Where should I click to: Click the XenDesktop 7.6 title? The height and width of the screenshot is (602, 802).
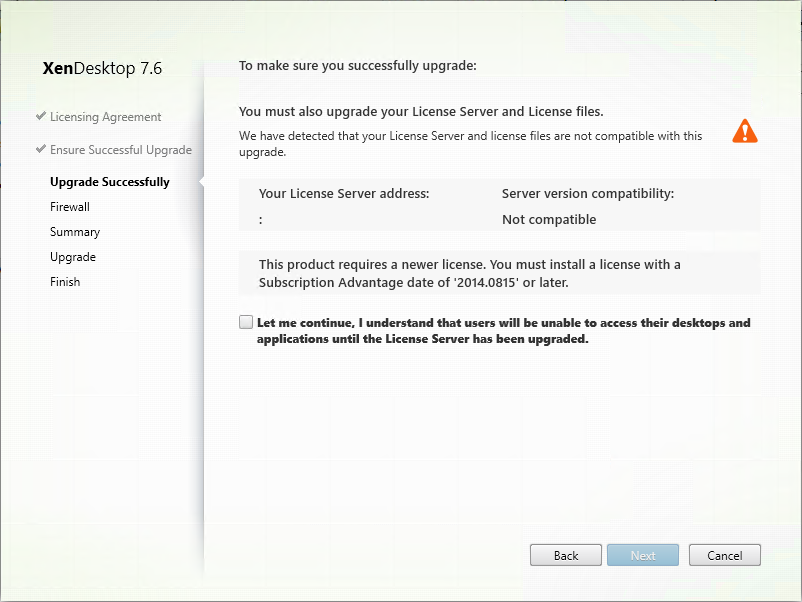tap(102, 69)
